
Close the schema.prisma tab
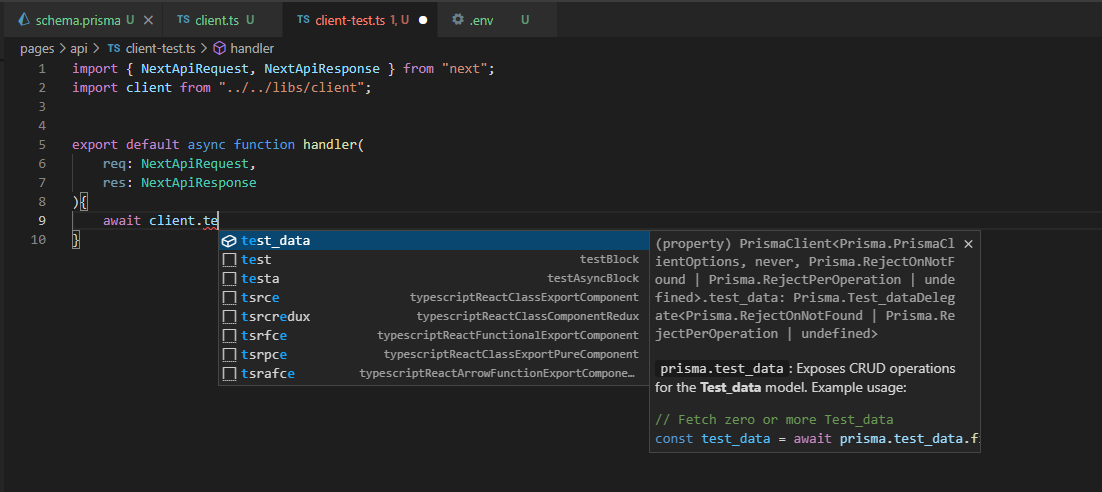pyautogui.click(x=148, y=20)
